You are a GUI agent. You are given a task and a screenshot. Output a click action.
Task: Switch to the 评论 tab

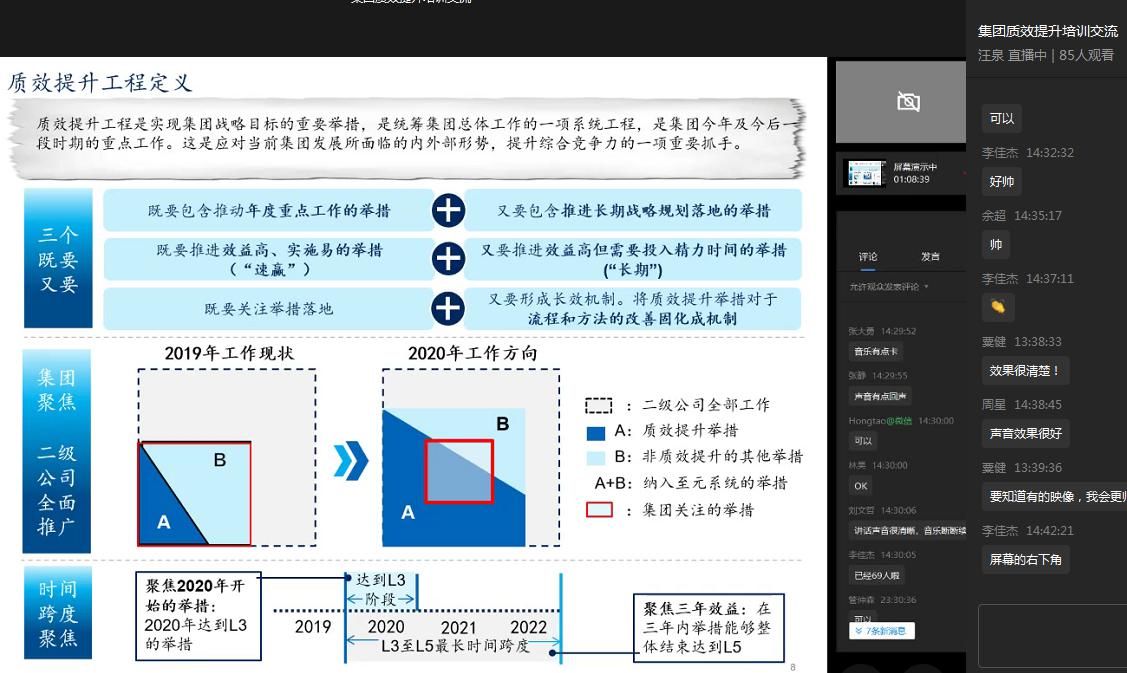click(868, 257)
